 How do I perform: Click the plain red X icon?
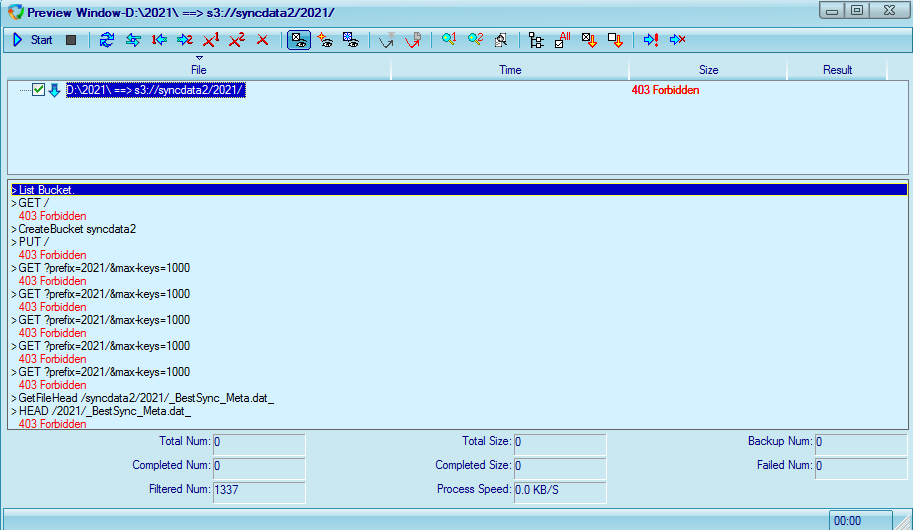pos(263,40)
